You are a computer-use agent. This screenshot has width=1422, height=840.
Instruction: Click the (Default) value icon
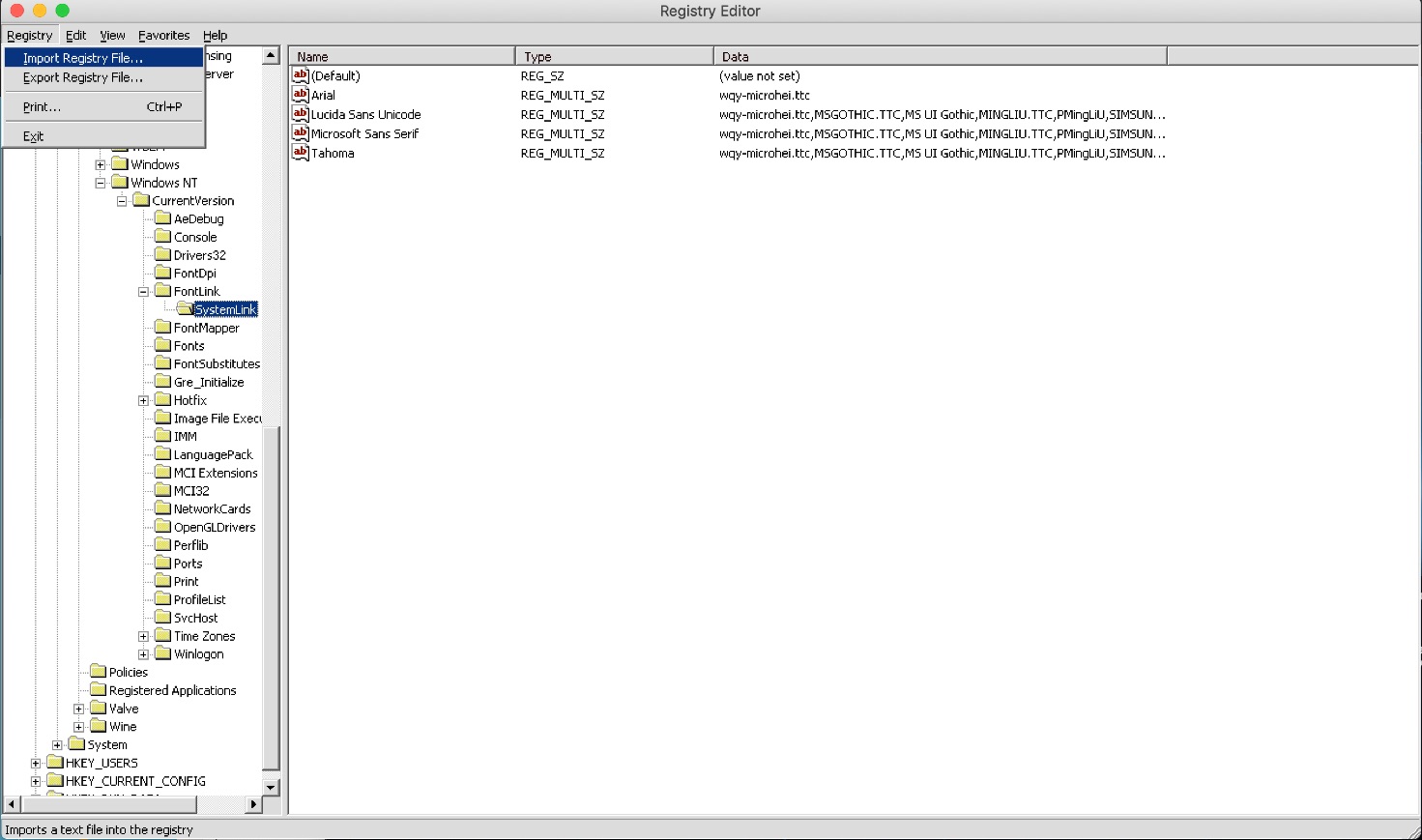(x=300, y=75)
